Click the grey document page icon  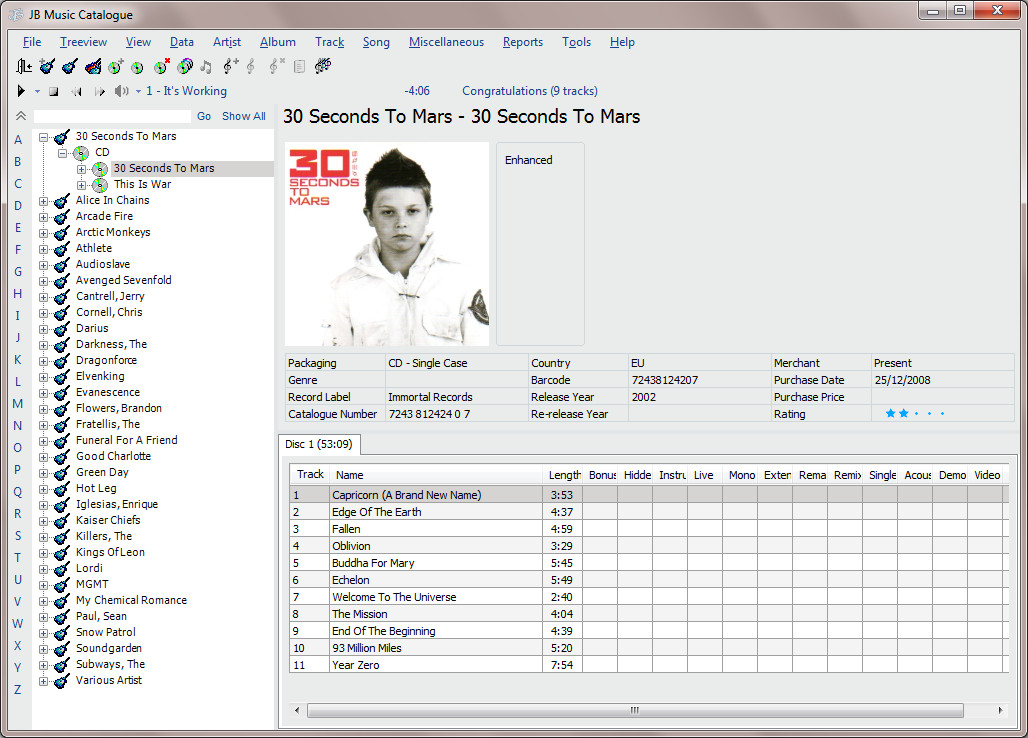click(300, 66)
